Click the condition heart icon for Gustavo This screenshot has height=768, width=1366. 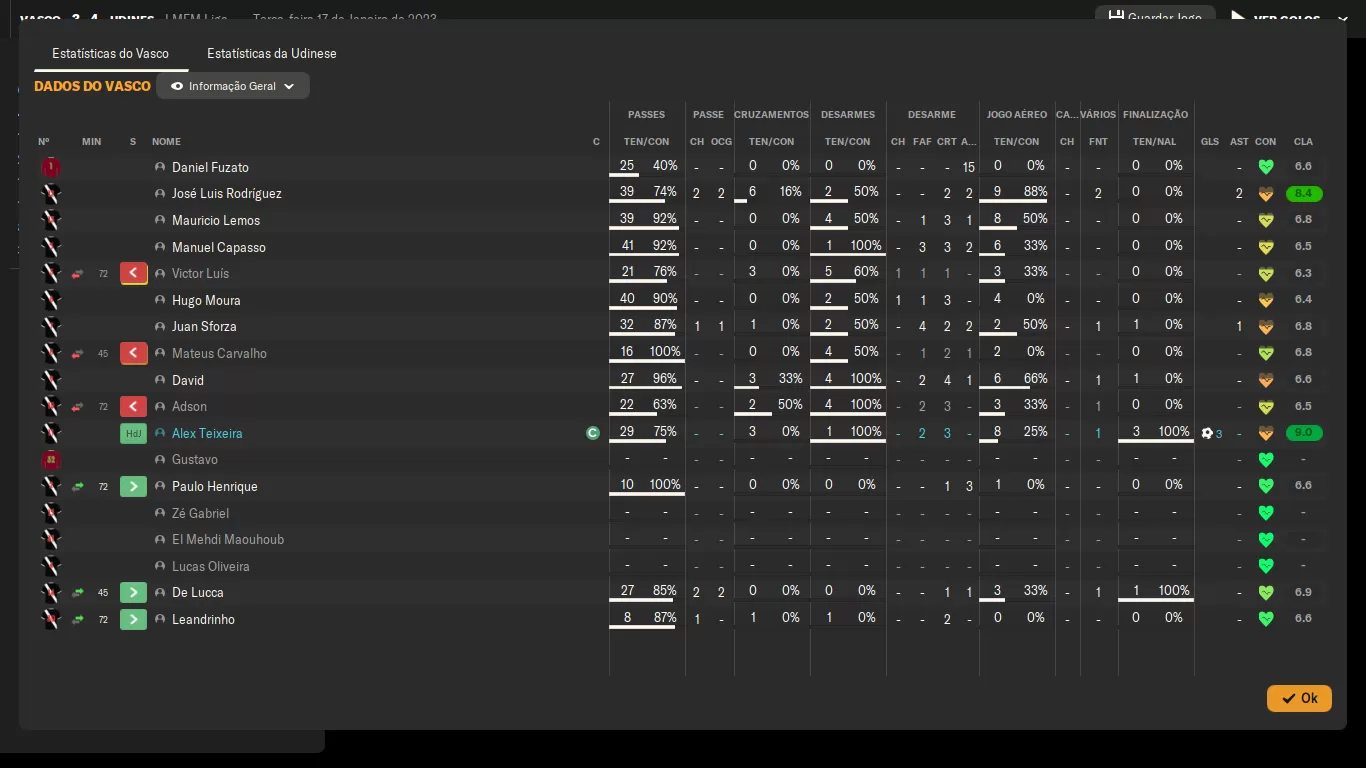tap(1265, 460)
